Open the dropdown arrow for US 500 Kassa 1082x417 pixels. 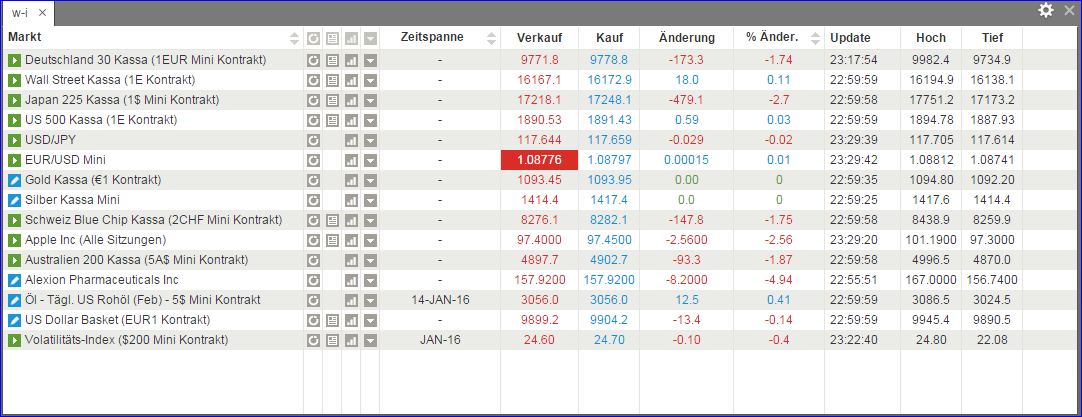coord(370,120)
